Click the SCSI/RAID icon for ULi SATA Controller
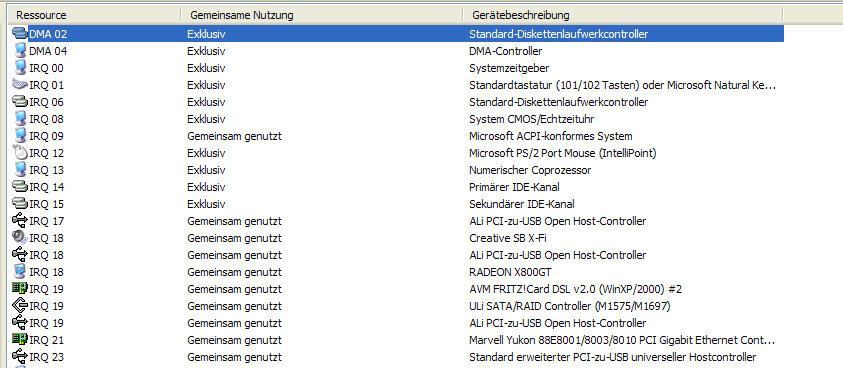 pos(20,306)
